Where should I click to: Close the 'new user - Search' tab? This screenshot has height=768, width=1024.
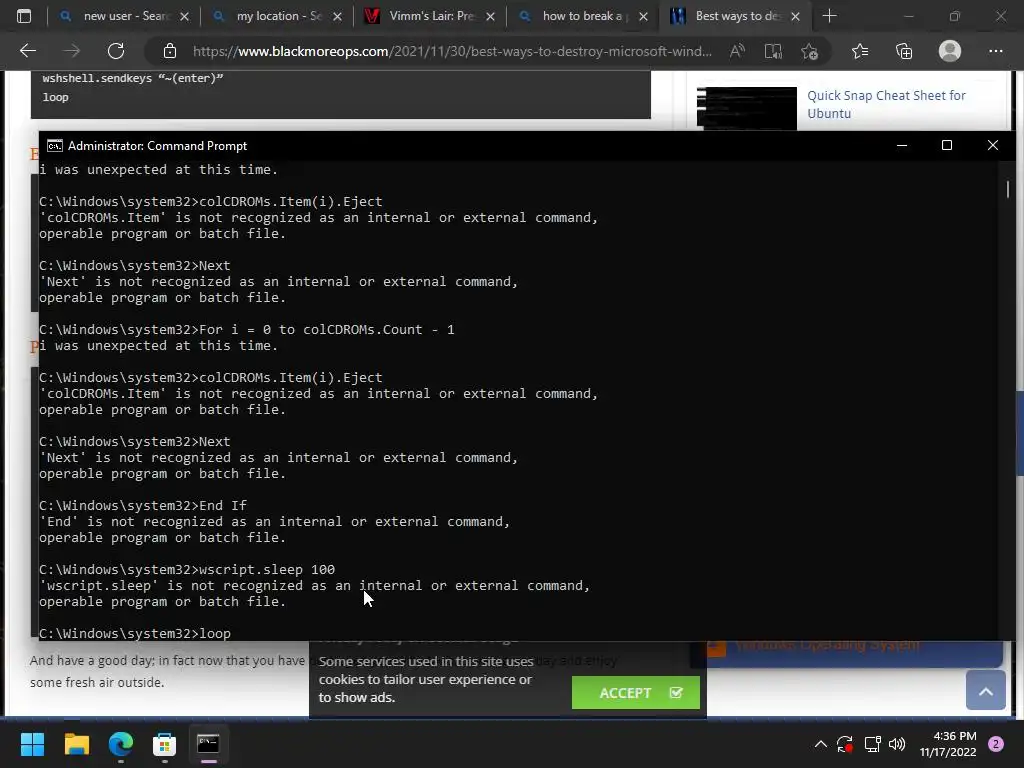184,16
